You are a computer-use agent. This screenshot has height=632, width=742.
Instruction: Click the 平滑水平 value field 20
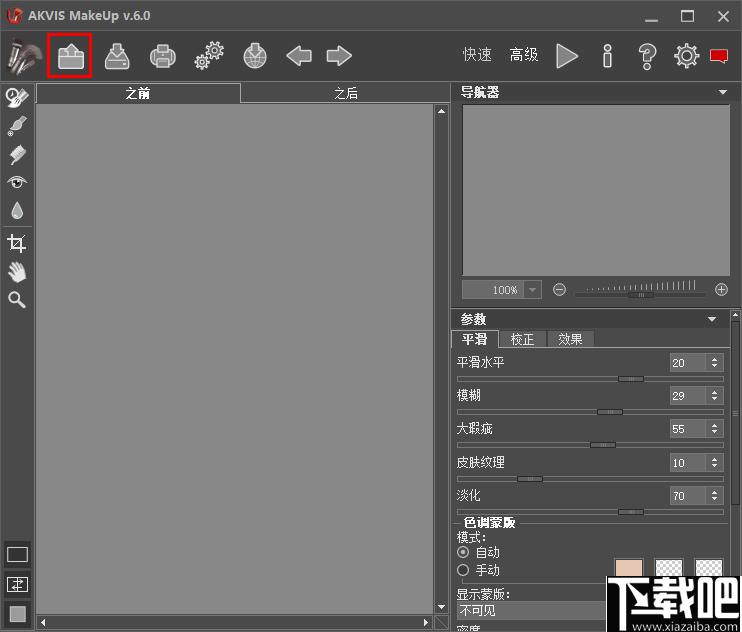point(688,363)
